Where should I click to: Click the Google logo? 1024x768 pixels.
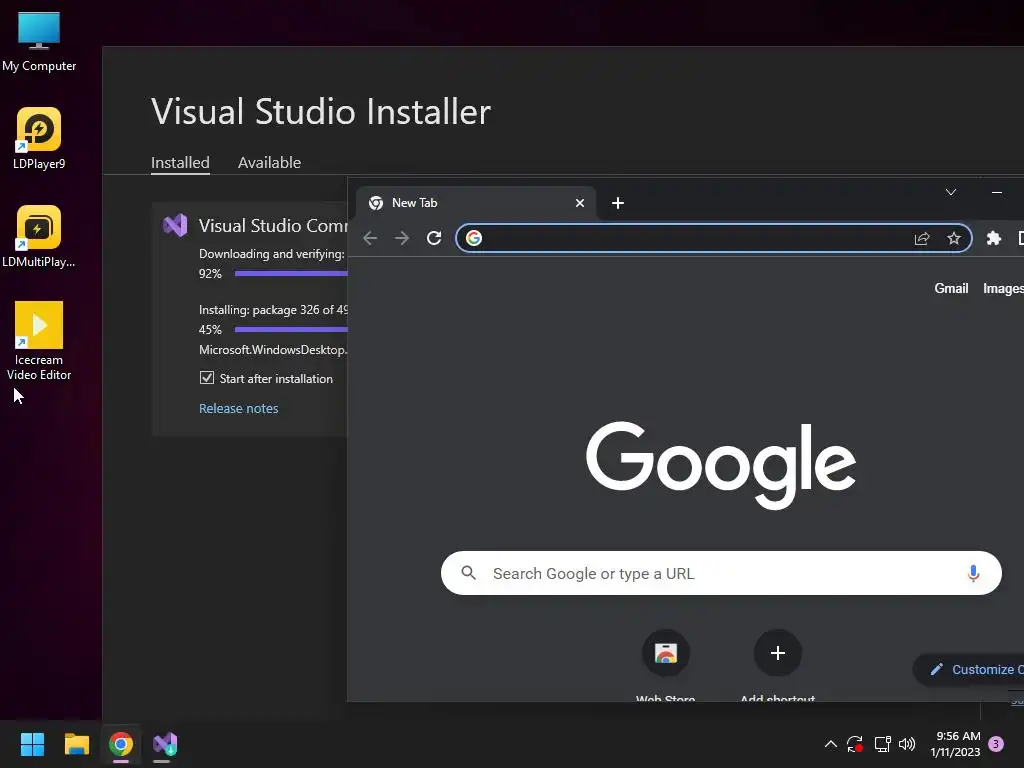[x=721, y=465]
